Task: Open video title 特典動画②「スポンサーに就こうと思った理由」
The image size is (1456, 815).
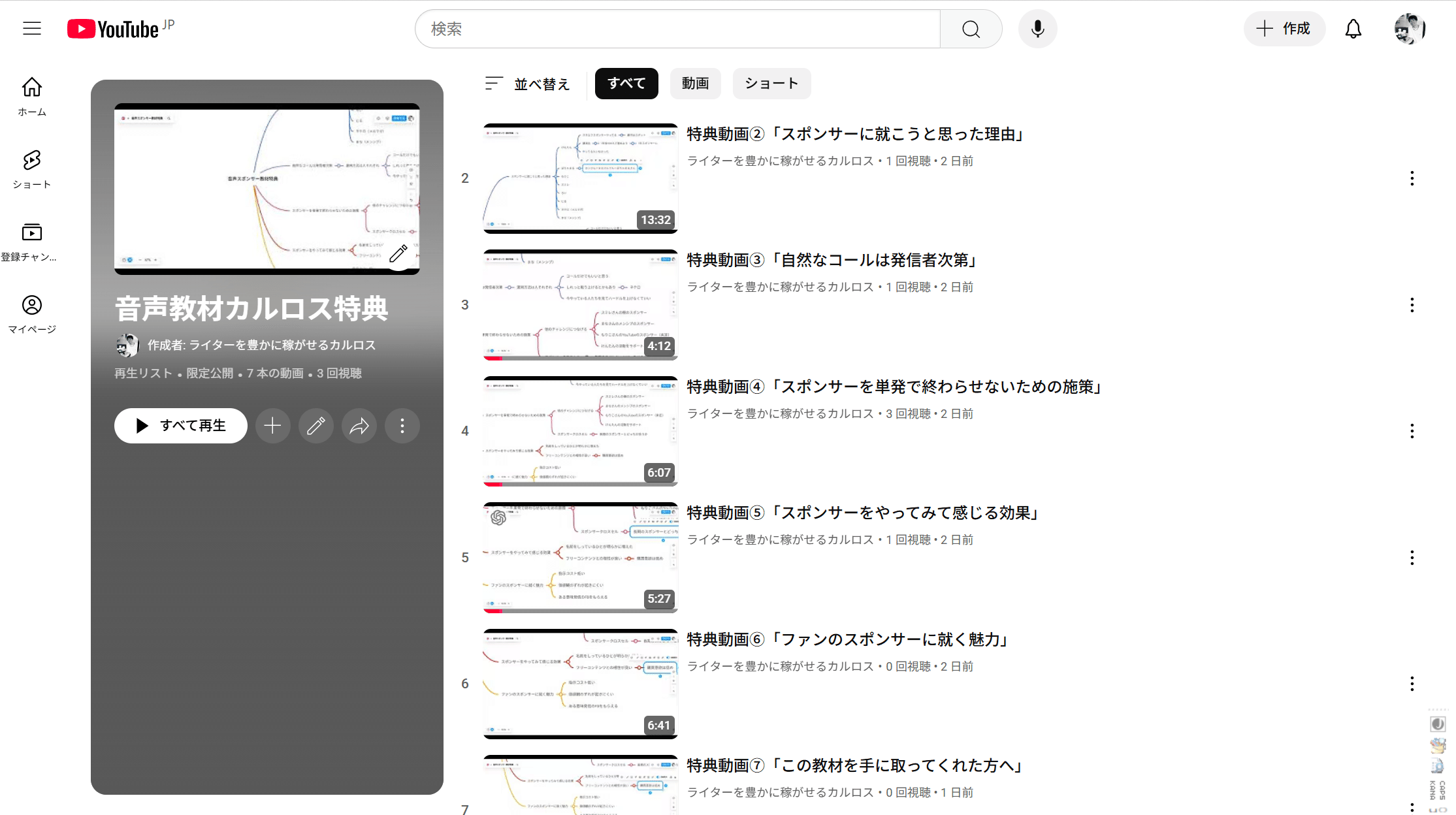Action: 856,134
